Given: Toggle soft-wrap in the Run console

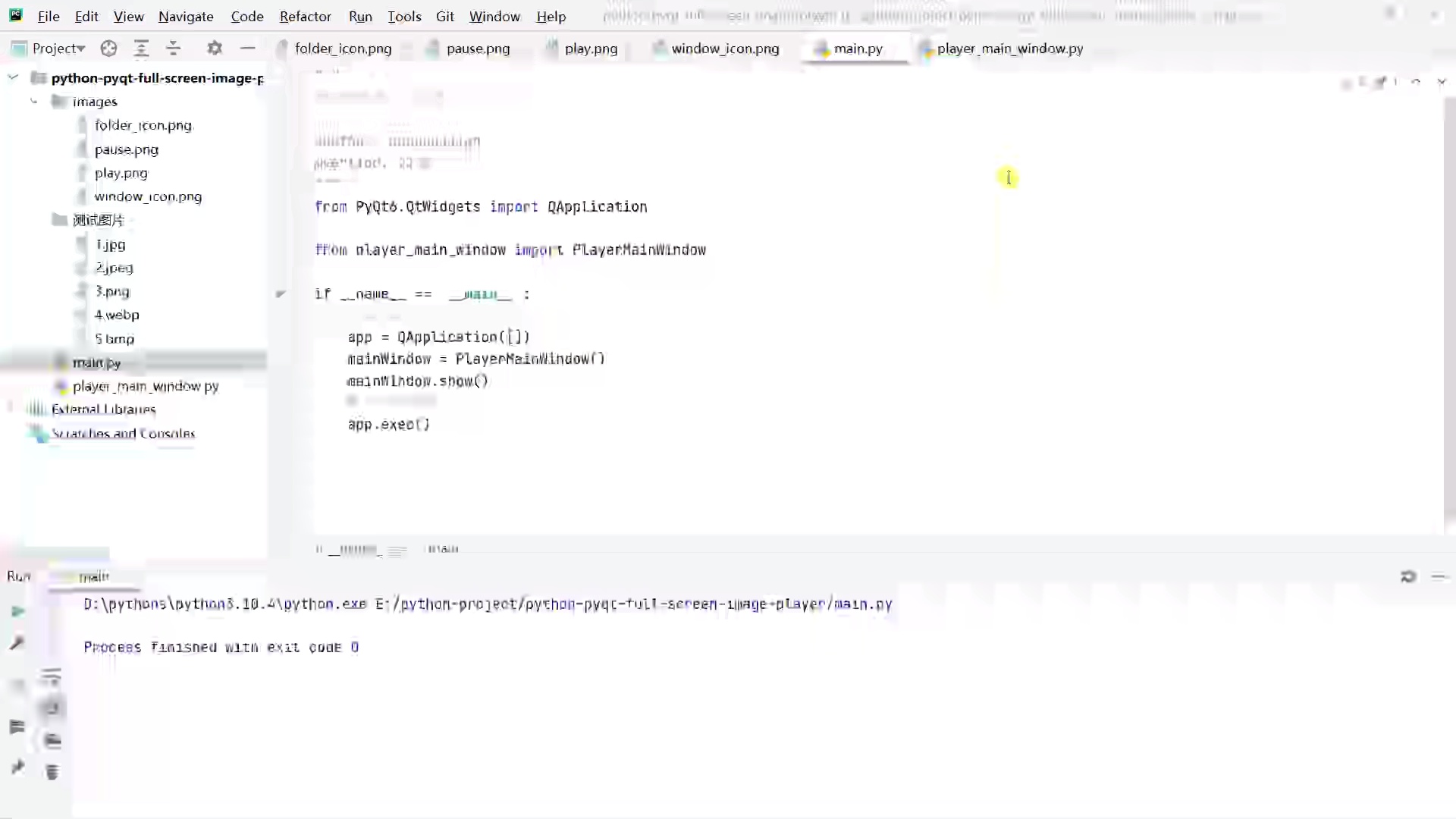Looking at the screenshot, I should 52,677.
